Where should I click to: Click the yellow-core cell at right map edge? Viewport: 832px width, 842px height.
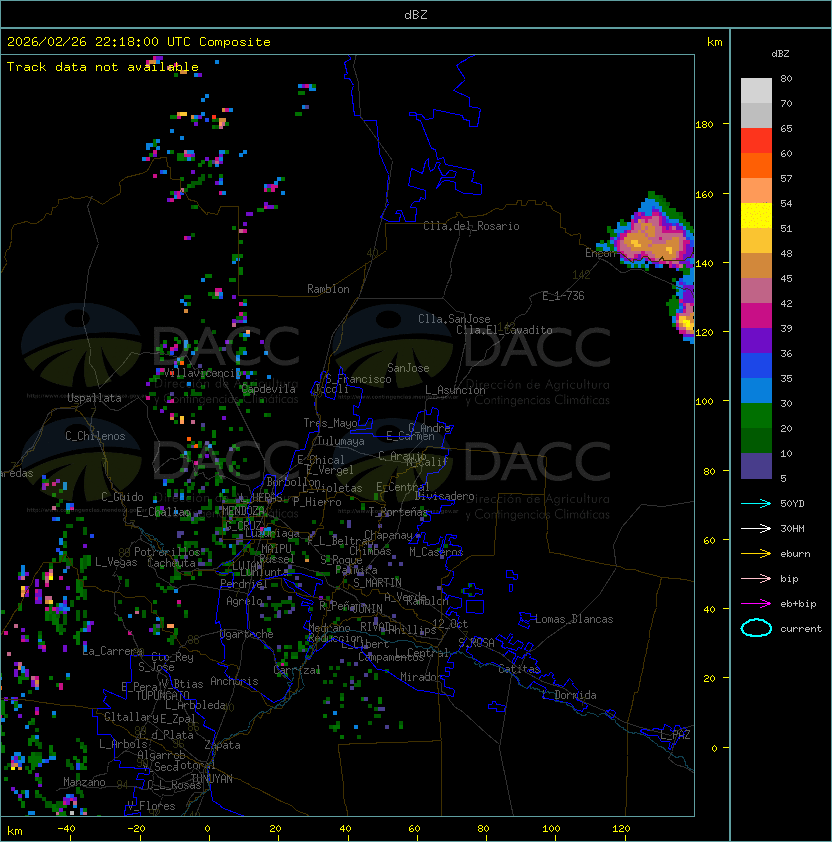(x=685, y=323)
